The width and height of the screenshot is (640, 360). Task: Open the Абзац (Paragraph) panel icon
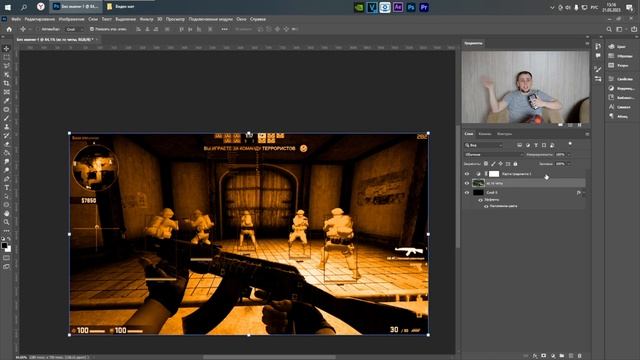[611, 116]
